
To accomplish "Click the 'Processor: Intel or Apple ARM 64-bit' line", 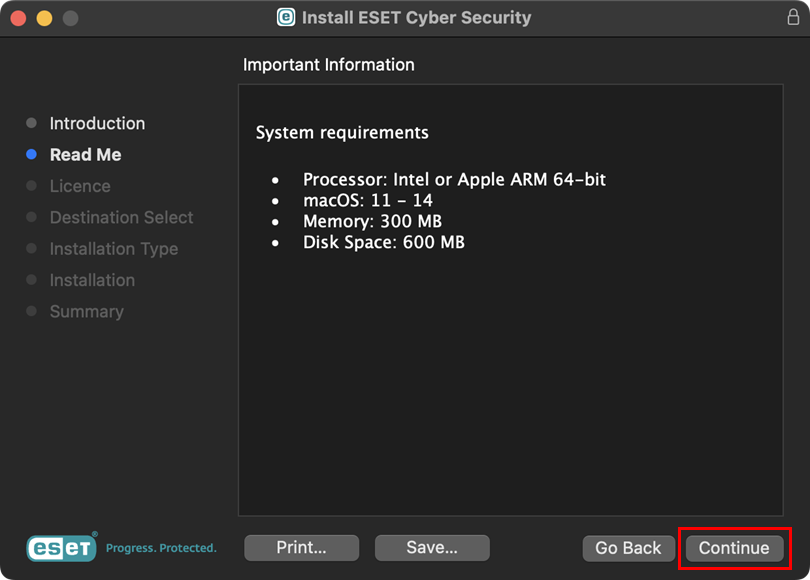I will click(x=454, y=179).
